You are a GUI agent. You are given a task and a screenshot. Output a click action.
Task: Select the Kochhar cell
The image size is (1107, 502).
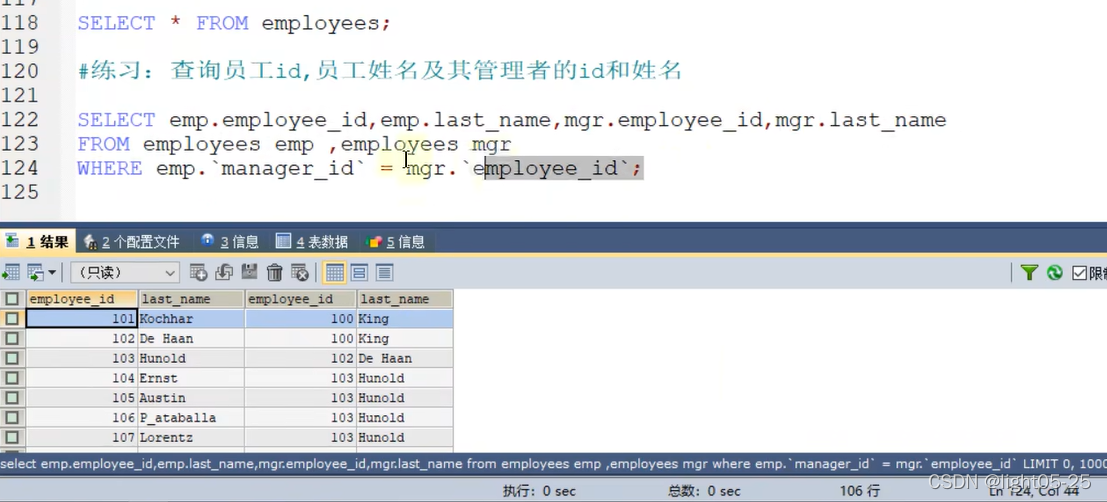[191, 319]
